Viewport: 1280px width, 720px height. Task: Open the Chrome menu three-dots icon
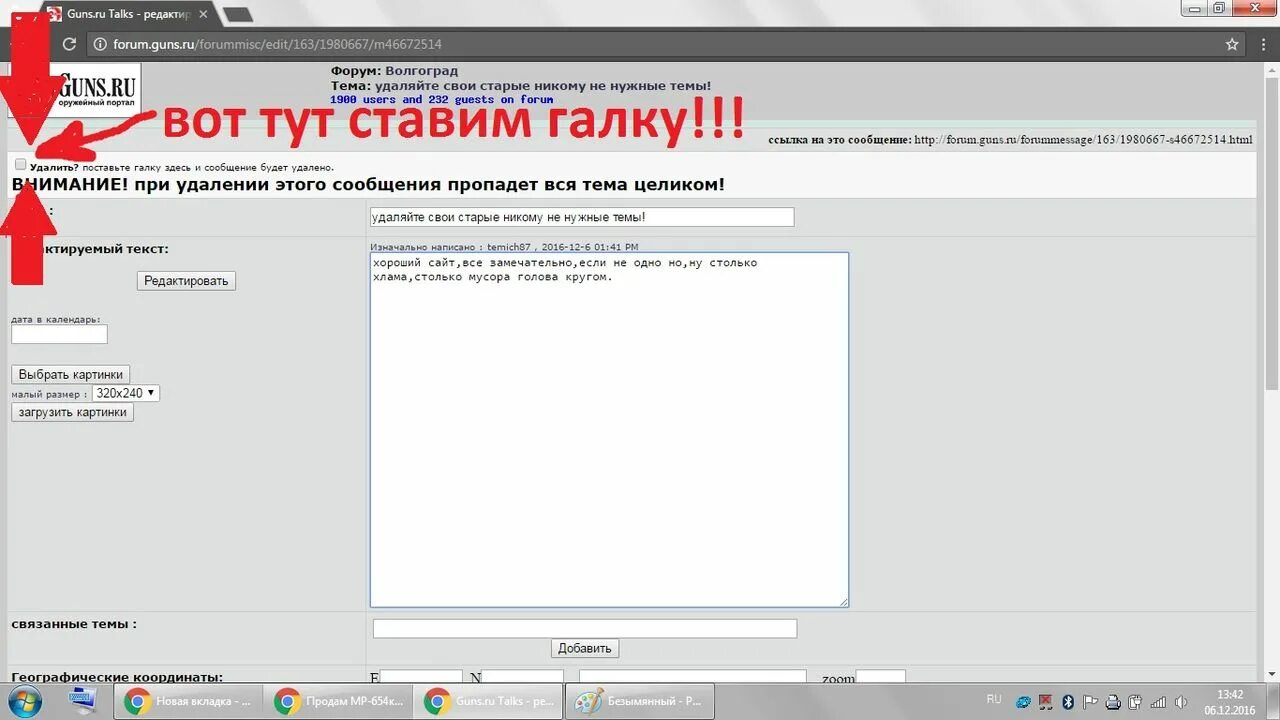(x=1263, y=44)
